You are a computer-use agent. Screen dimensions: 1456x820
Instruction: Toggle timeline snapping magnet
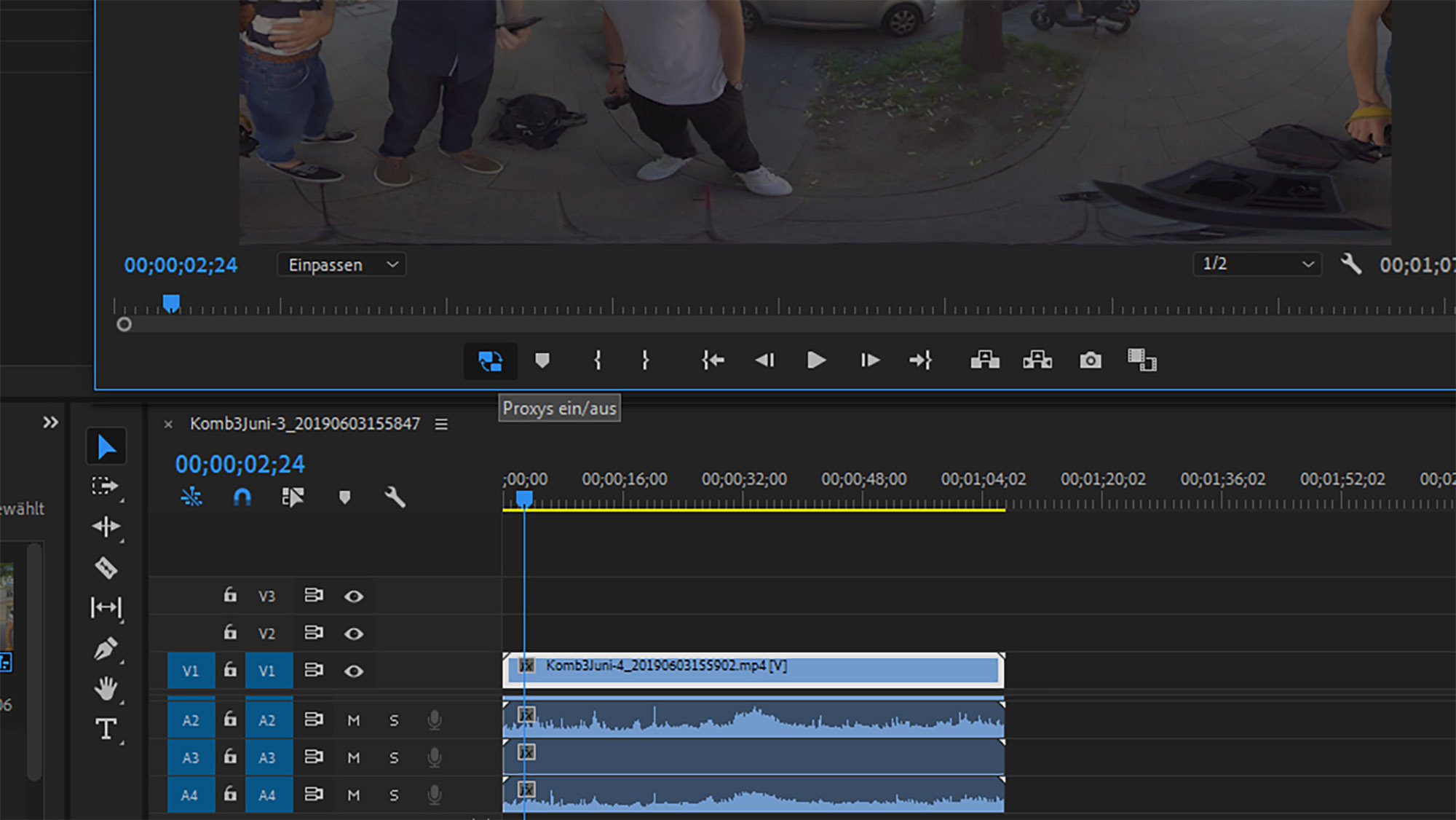tap(242, 497)
